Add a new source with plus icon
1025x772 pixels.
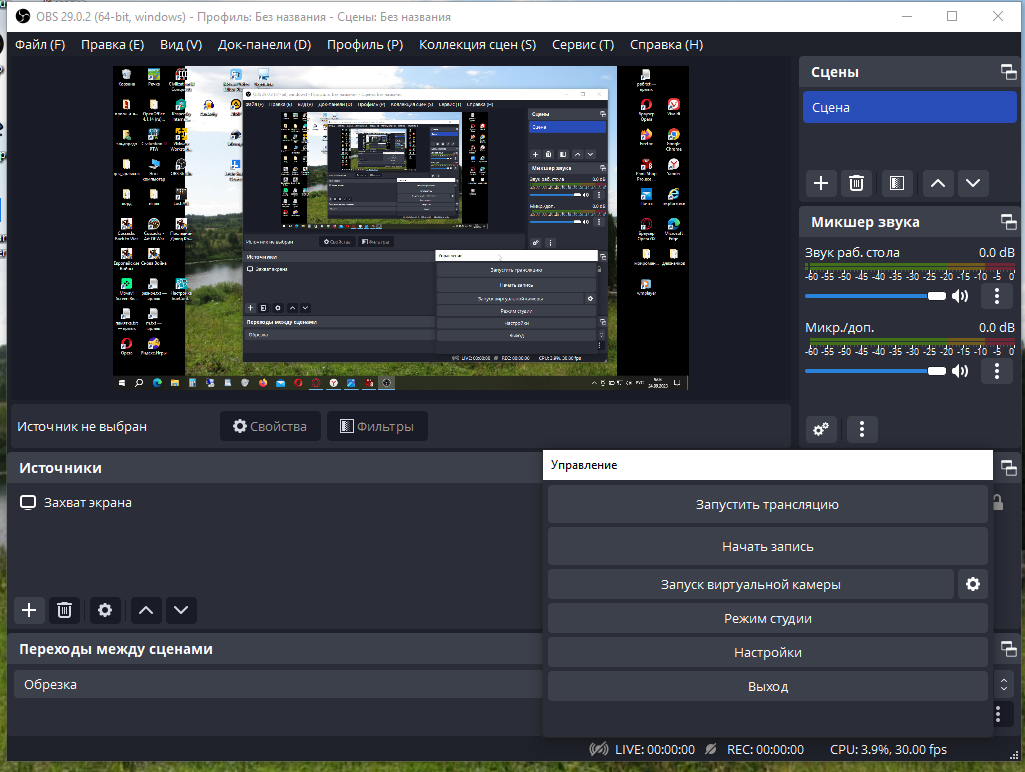pyautogui.click(x=29, y=610)
